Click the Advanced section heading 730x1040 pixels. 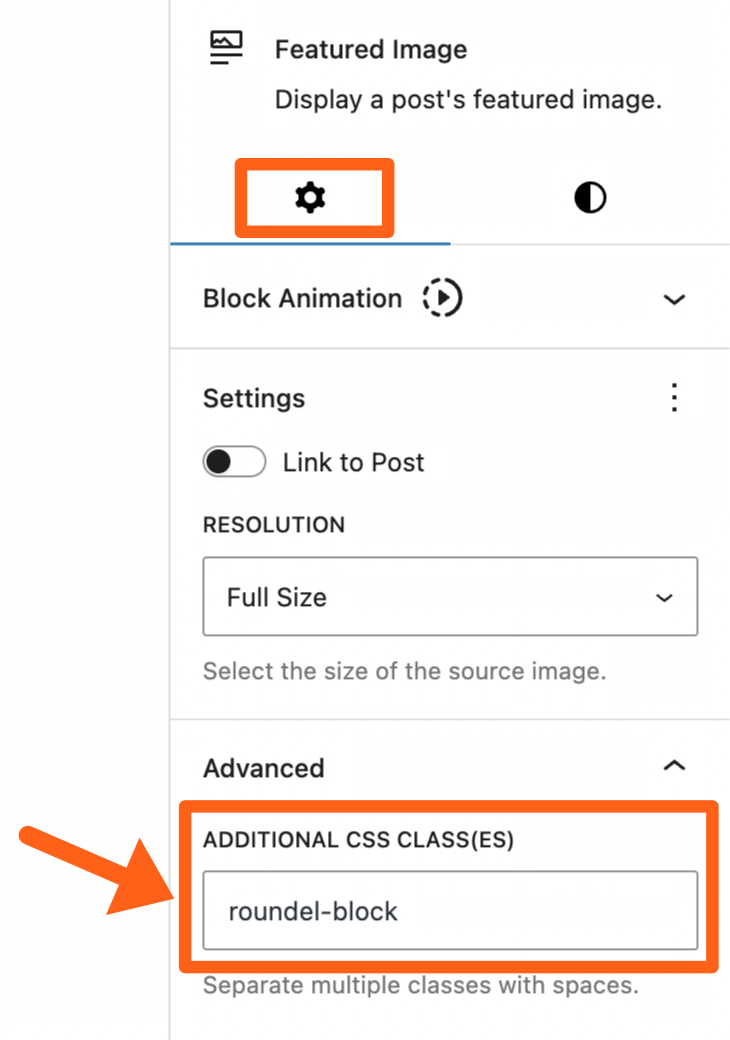click(264, 768)
